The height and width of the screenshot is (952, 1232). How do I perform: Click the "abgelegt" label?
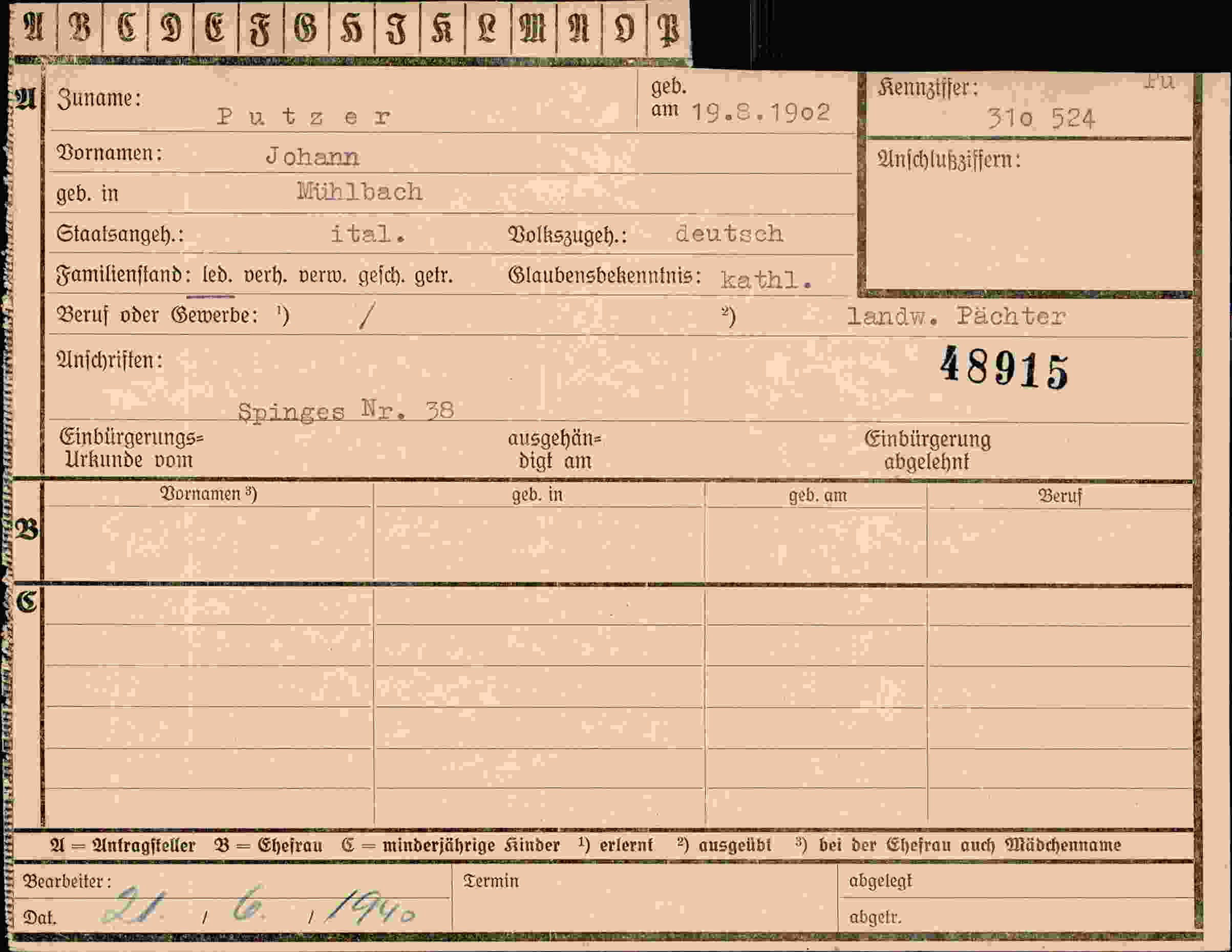tap(880, 881)
